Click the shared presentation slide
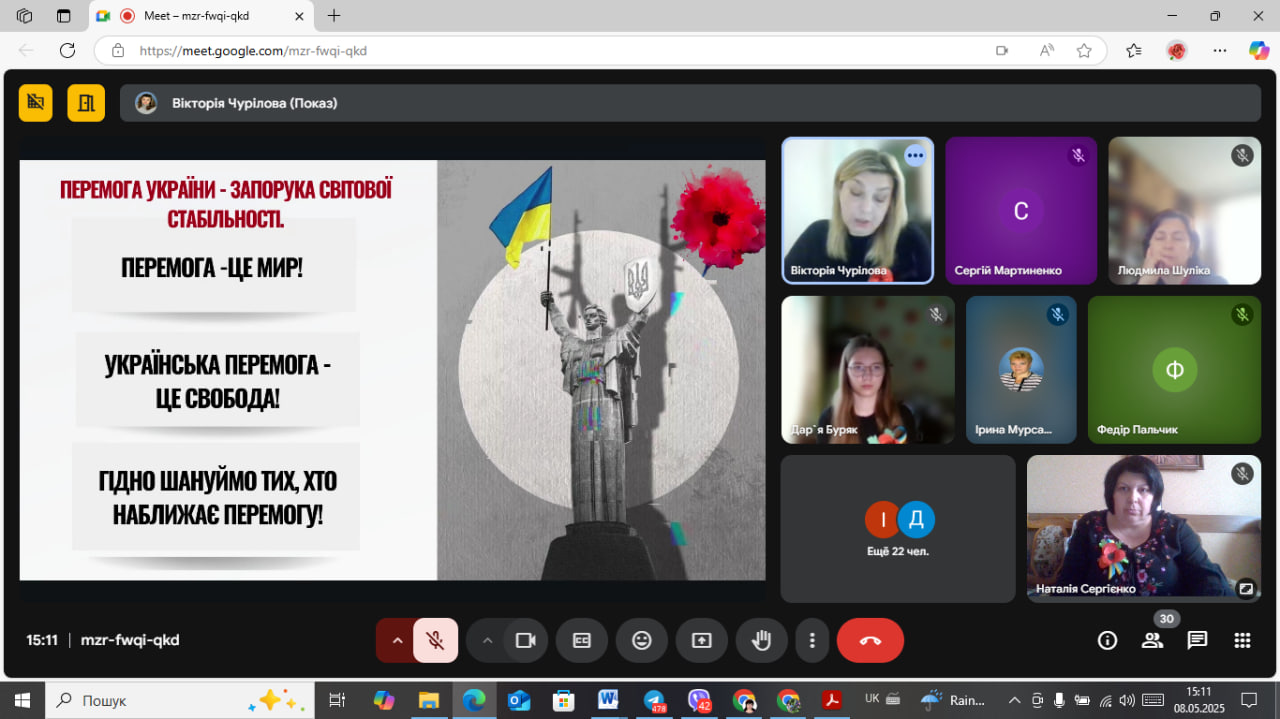The image size is (1280, 719). tap(392, 370)
